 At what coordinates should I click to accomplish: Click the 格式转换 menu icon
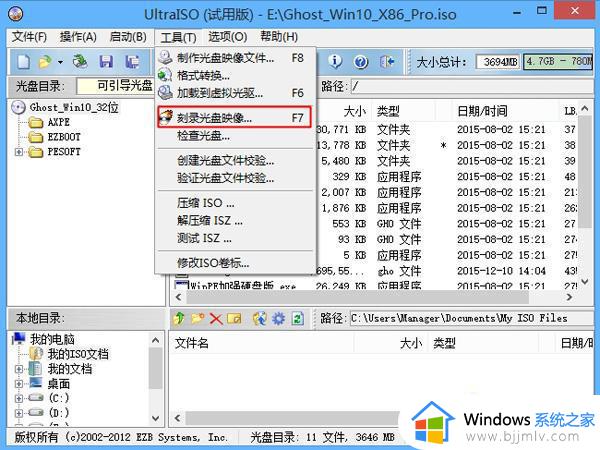pos(165,75)
